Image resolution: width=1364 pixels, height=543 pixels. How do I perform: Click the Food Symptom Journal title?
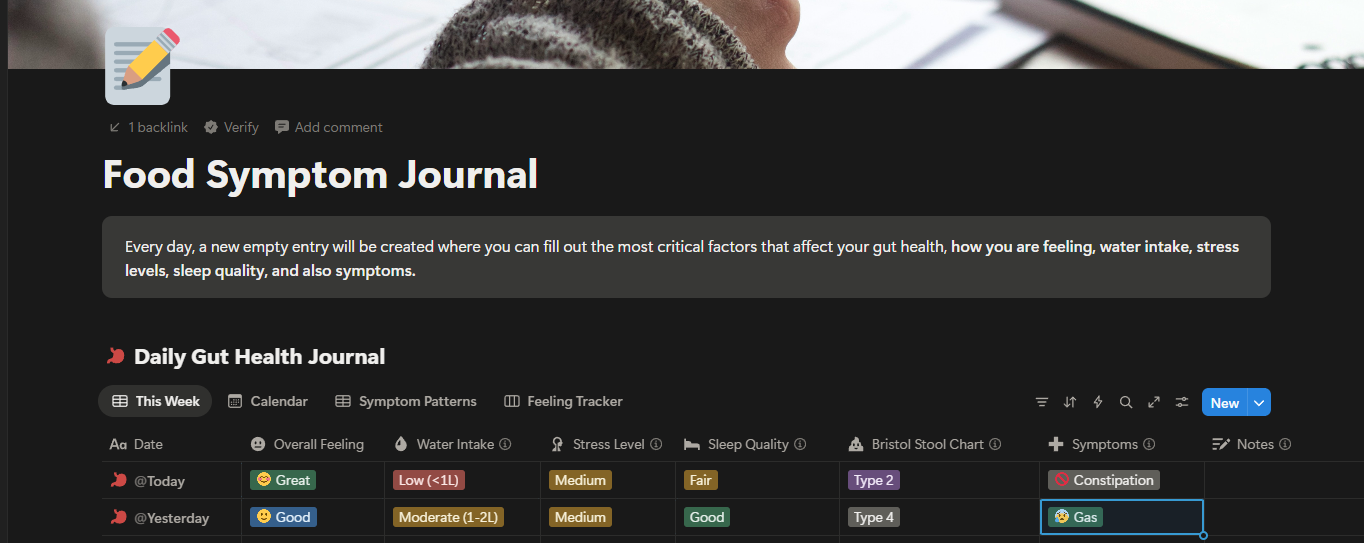[320, 174]
